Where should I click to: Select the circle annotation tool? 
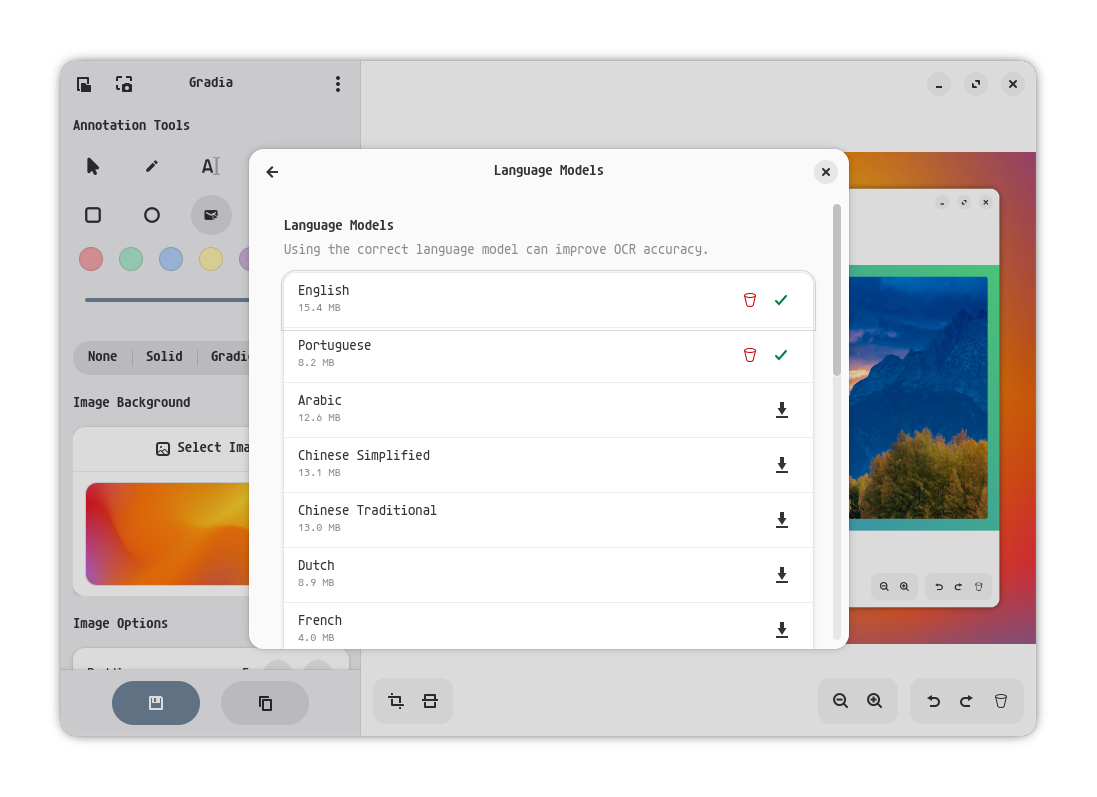(151, 214)
